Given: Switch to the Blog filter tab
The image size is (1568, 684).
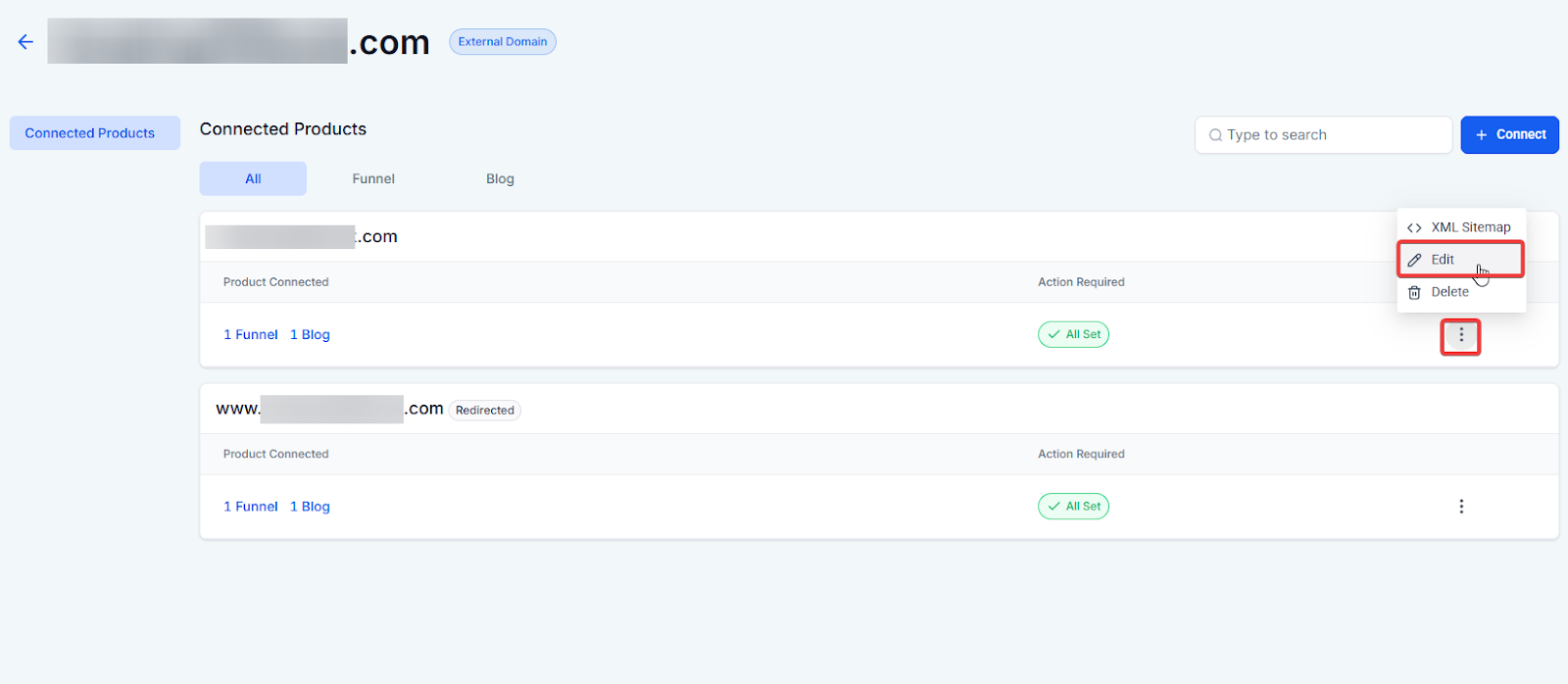Looking at the screenshot, I should click(x=500, y=179).
